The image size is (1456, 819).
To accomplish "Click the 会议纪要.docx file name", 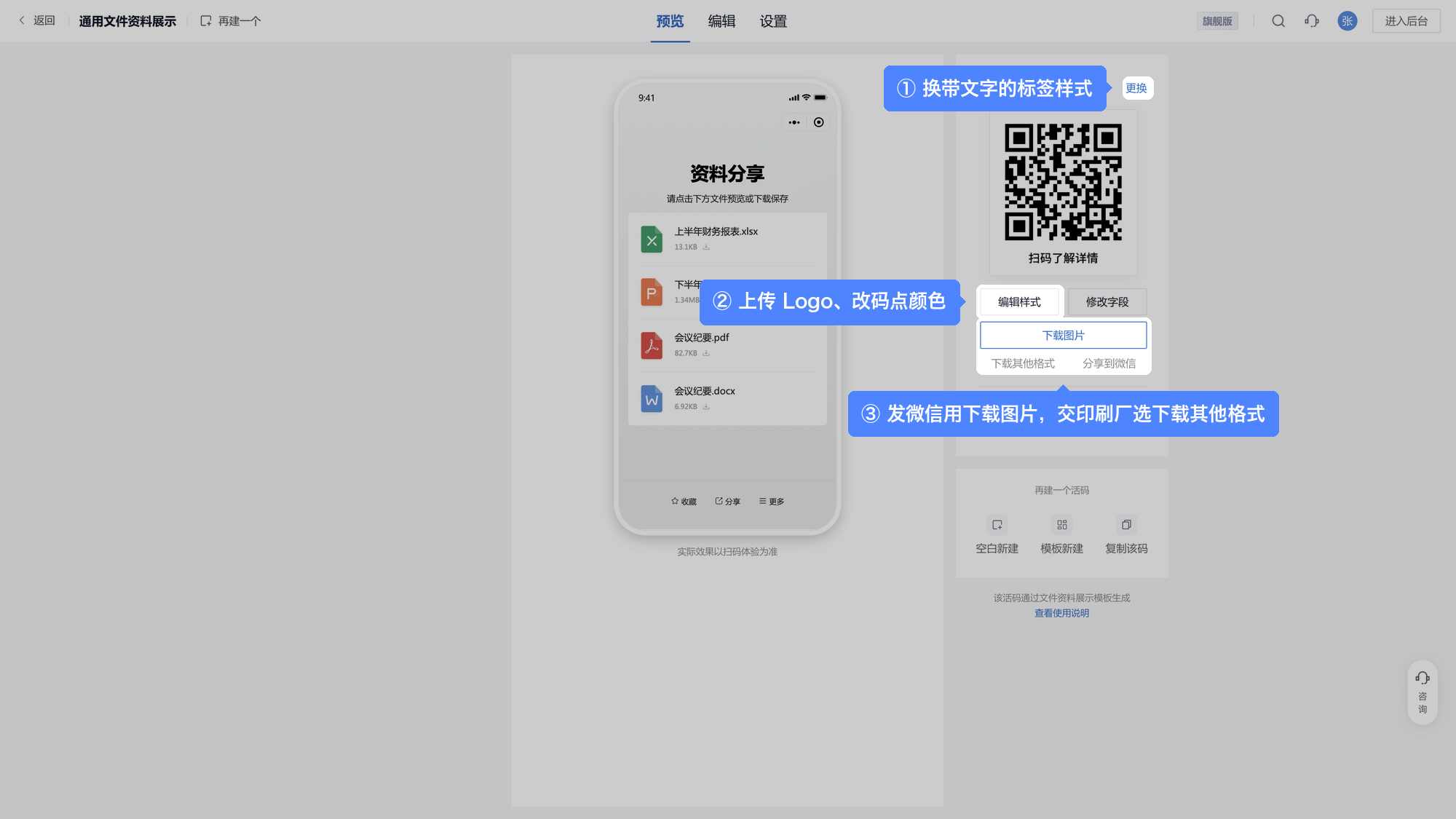I will point(705,391).
